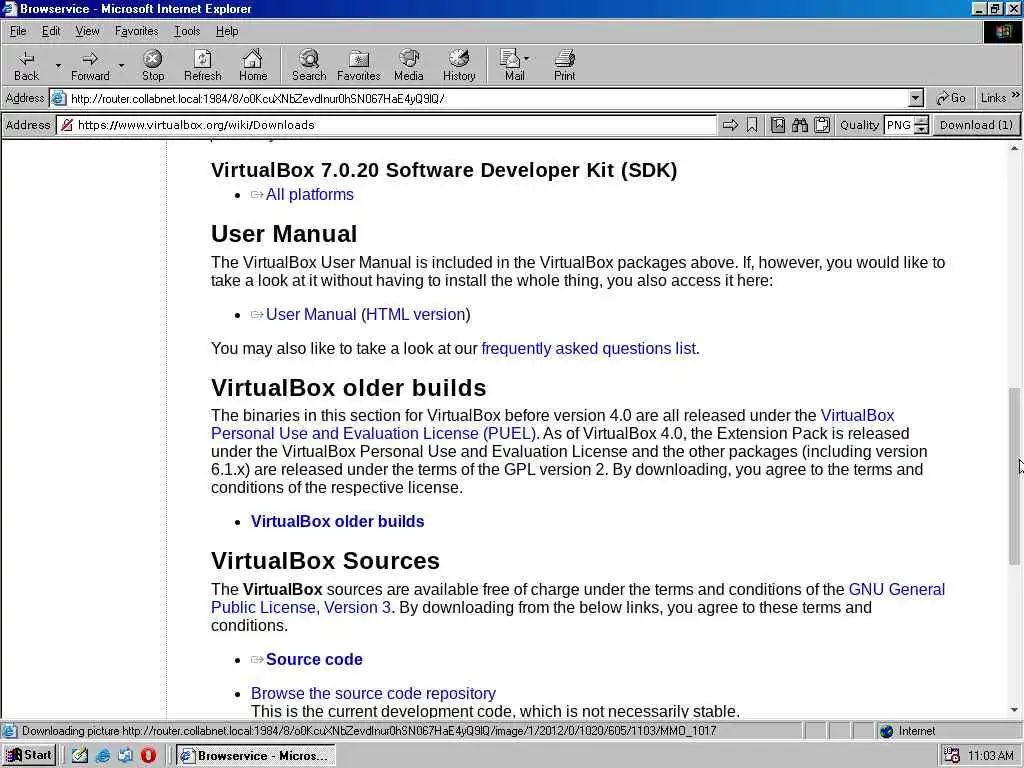Open the IE address bar dropdown
Image resolution: width=1024 pixels, height=768 pixels.
[916, 99]
